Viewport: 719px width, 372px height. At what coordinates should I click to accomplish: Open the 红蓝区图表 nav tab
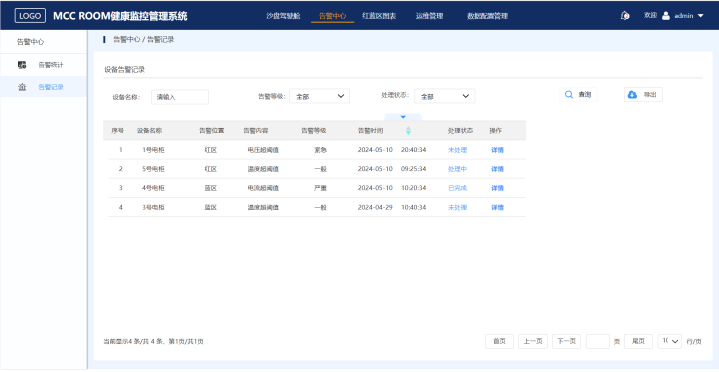click(x=379, y=16)
